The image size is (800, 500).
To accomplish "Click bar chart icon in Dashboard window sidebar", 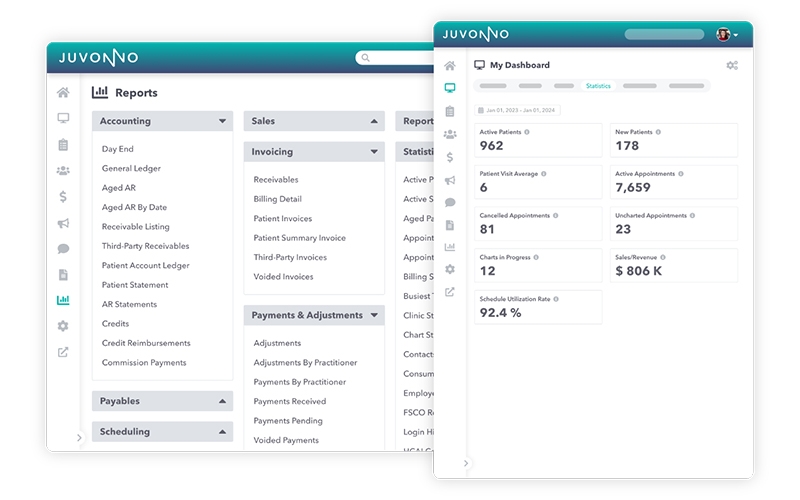I will click(x=449, y=247).
